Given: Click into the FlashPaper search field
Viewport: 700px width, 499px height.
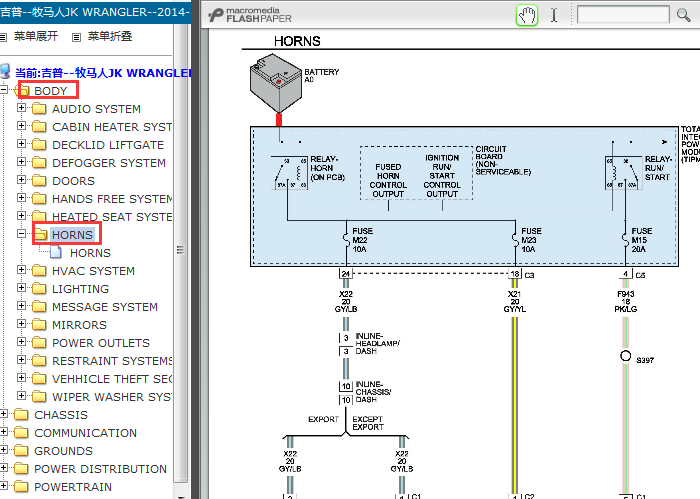Looking at the screenshot, I should click(623, 14).
